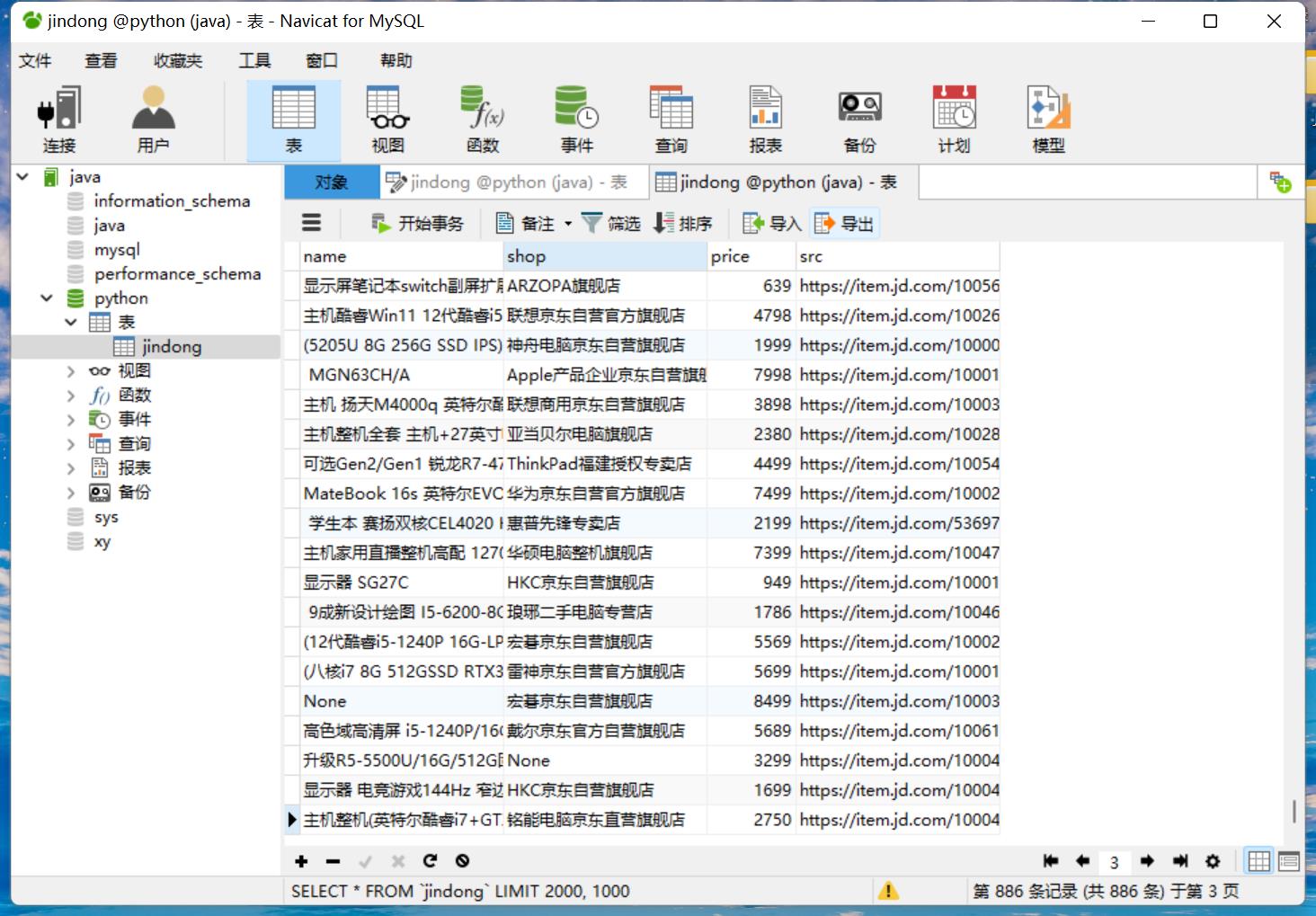1316x916 pixels.
Task: Click the 备注 memo button
Action: (x=527, y=223)
